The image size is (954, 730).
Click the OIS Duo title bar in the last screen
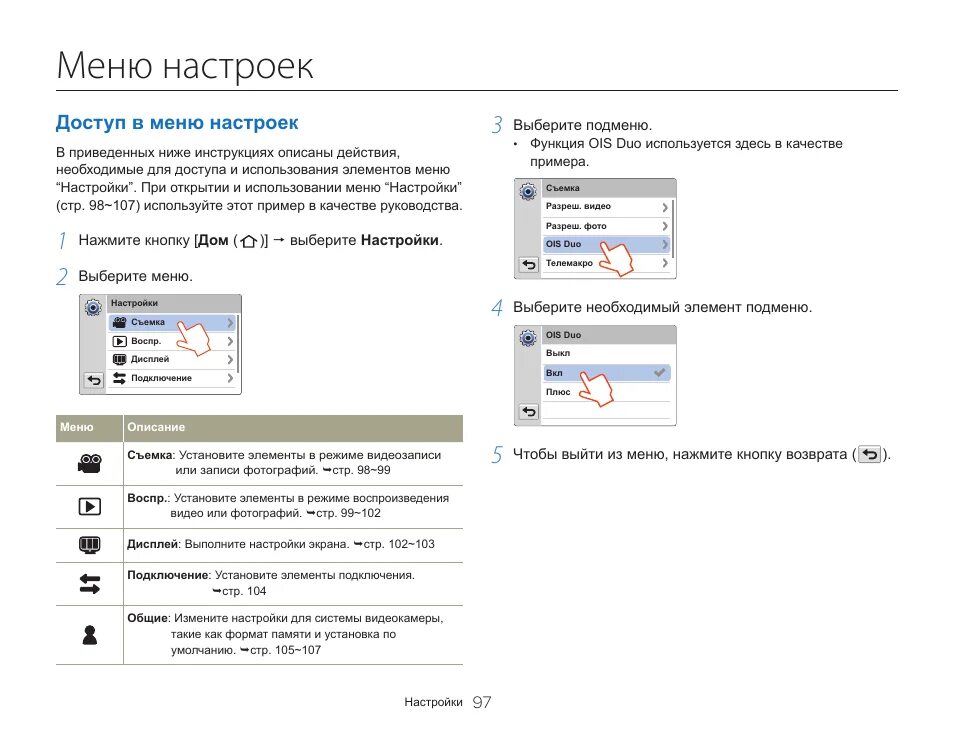(609, 335)
